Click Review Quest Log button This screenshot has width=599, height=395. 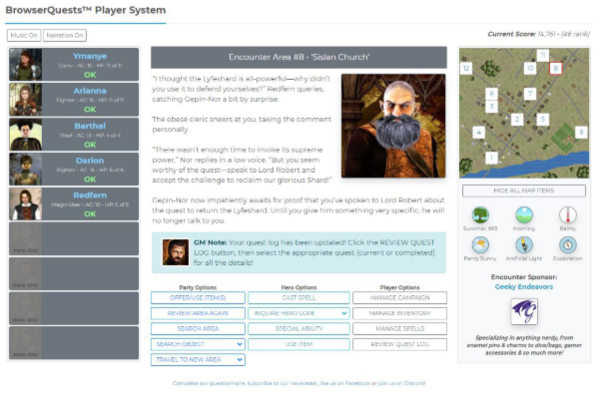(400, 344)
